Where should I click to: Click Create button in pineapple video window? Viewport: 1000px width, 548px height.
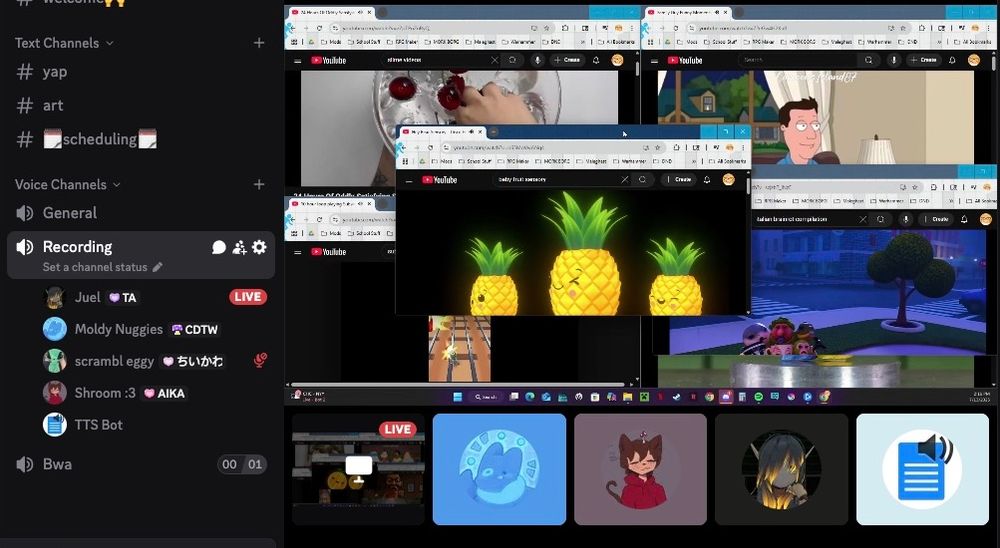coord(679,180)
